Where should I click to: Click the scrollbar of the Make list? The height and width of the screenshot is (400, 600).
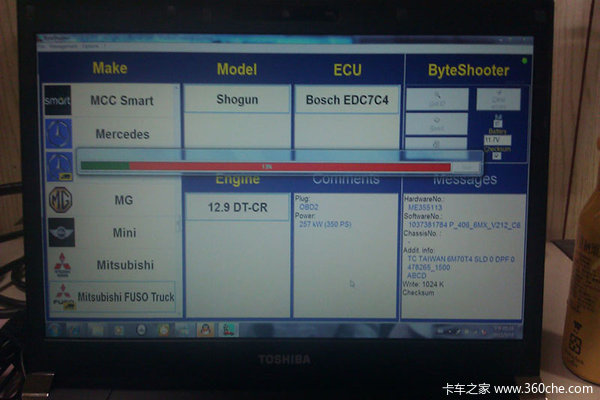(178, 199)
